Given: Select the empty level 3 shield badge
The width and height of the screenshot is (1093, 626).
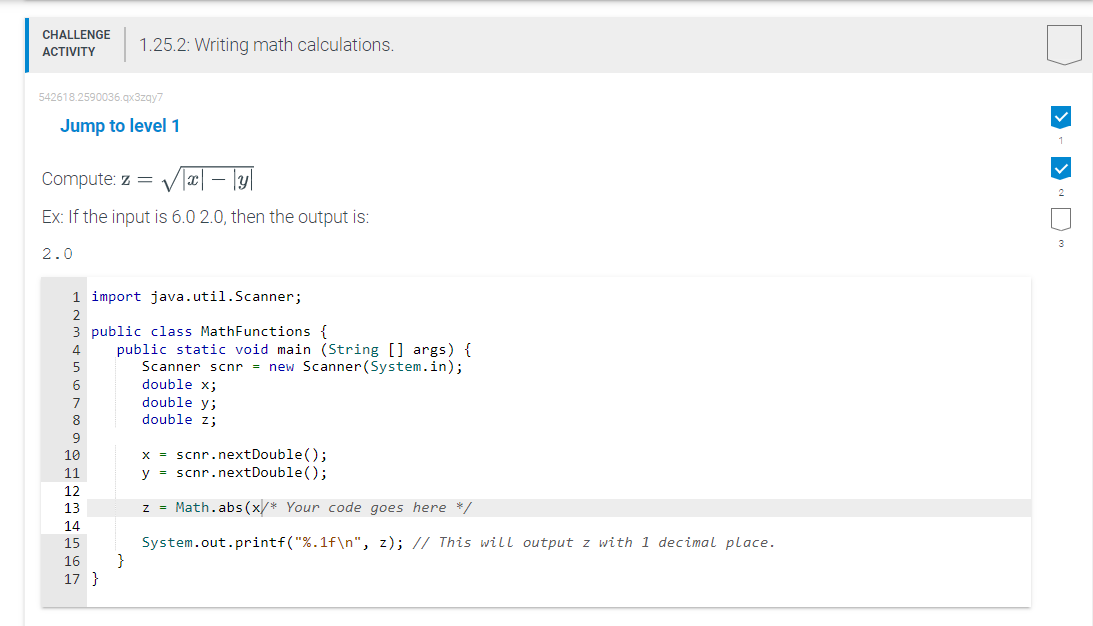Looking at the screenshot, I should click(x=1061, y=218).
